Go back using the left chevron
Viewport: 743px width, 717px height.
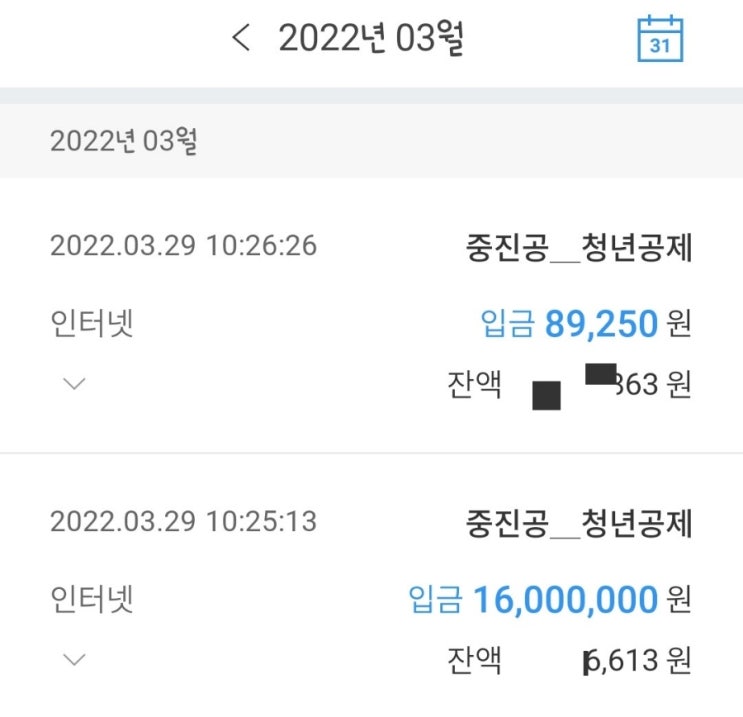(241, 39)
